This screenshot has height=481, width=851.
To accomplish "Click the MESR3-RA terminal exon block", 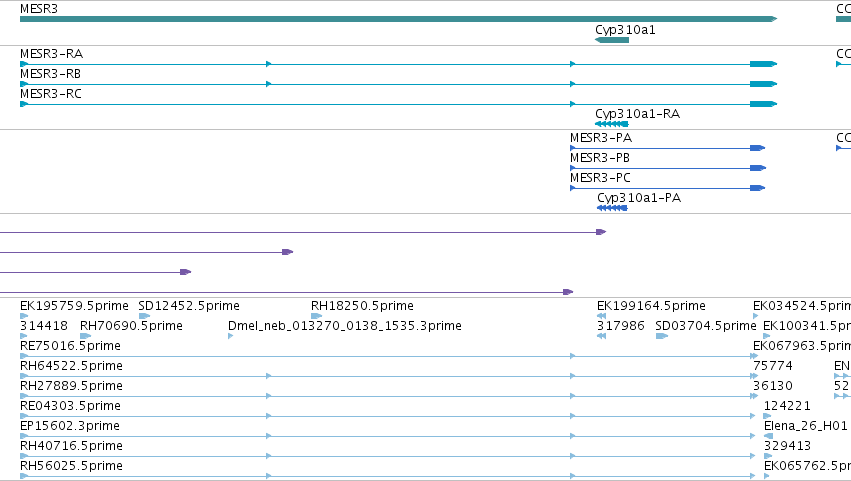I will tap(764, 64).
